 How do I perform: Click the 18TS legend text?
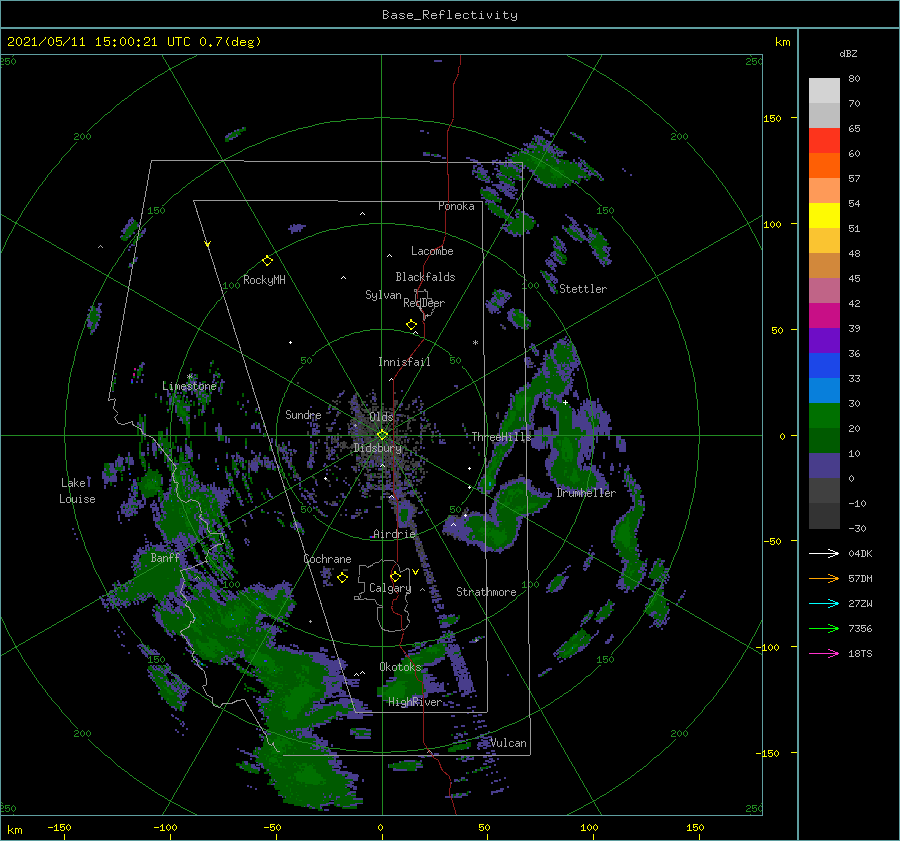click(860, 654)
